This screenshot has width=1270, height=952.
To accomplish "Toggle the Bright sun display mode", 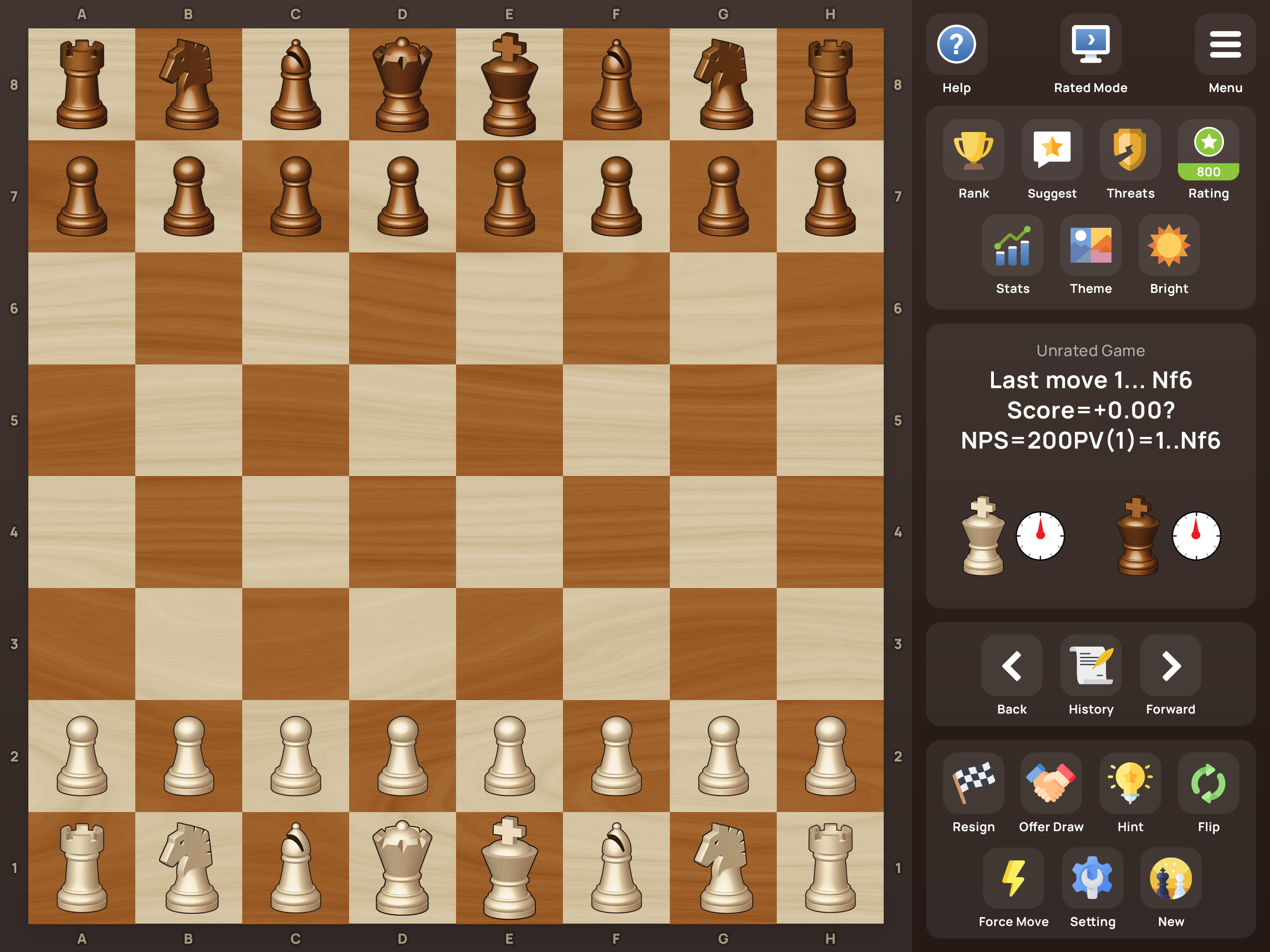I will 1169,246.
